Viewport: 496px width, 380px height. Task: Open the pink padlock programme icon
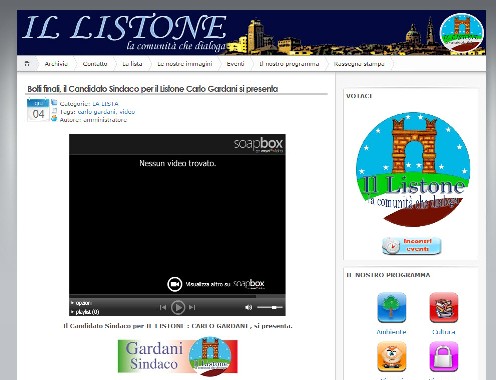[444, 356]
